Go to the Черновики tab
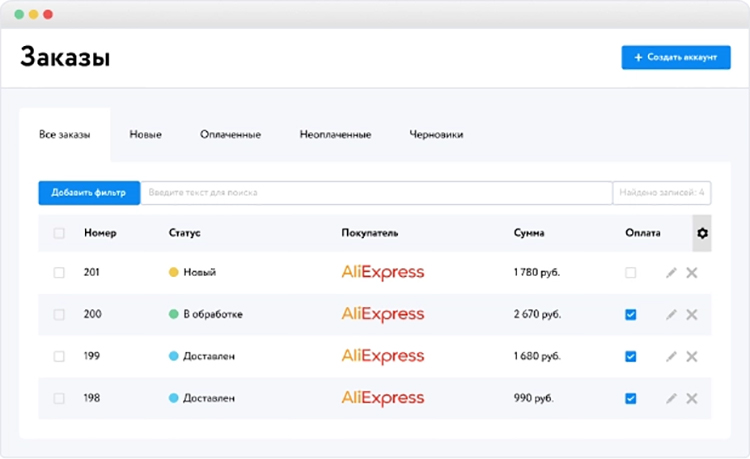The image size is (750, 459). [436, 135]
